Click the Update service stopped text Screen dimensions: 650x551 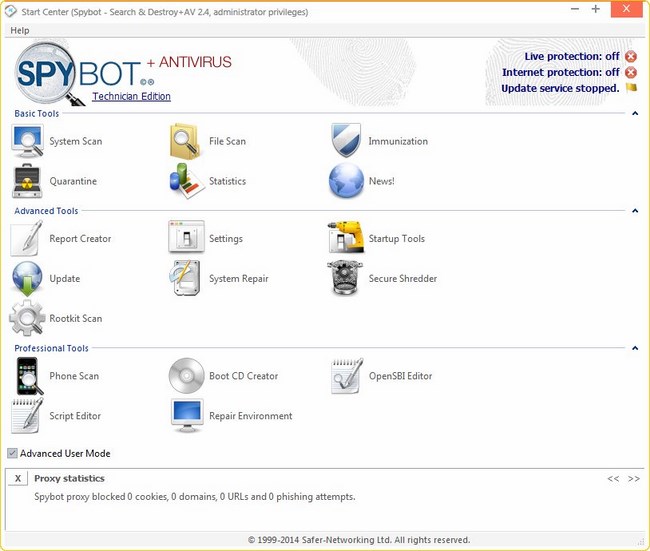point(560,88)
